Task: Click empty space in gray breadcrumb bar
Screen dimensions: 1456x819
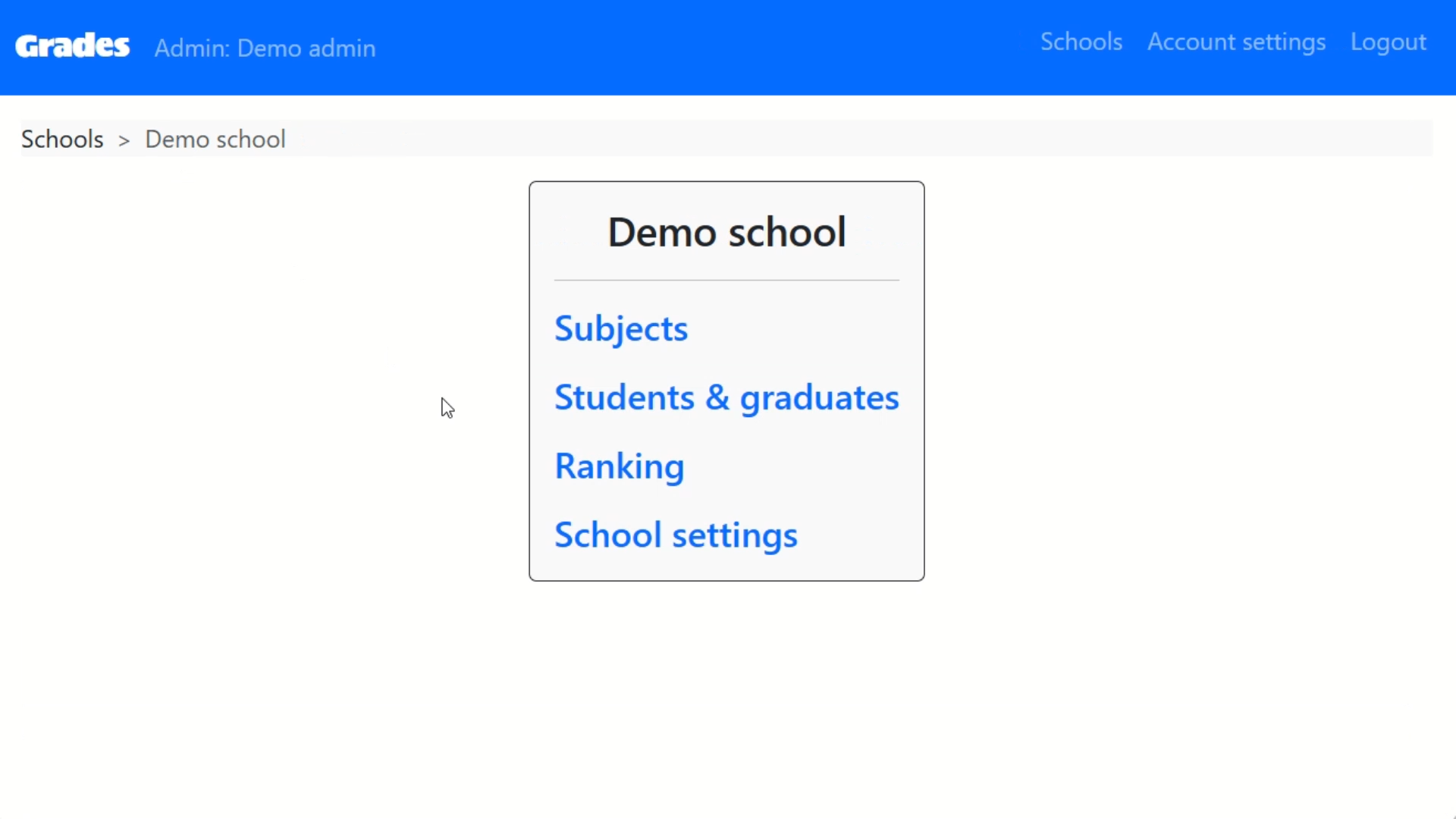Action: pyautogui.click(x=834, y=139)
